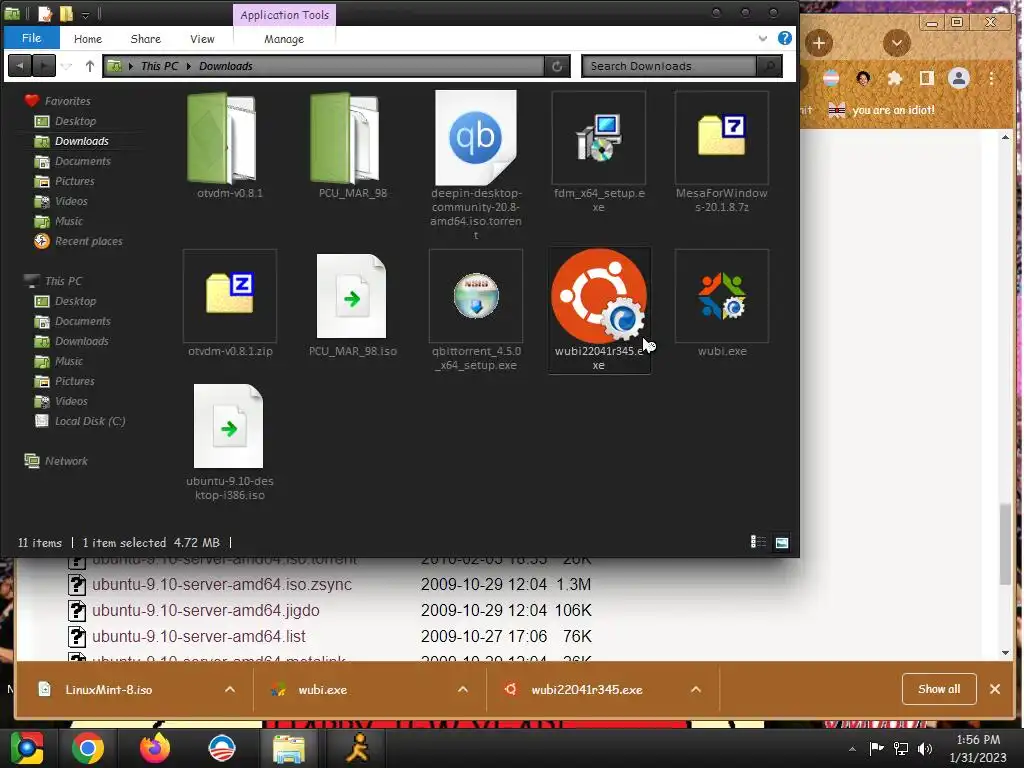Open Chrome from the taskbar
This screenshot has height=768, width=1024.
[x=88, y=748]
